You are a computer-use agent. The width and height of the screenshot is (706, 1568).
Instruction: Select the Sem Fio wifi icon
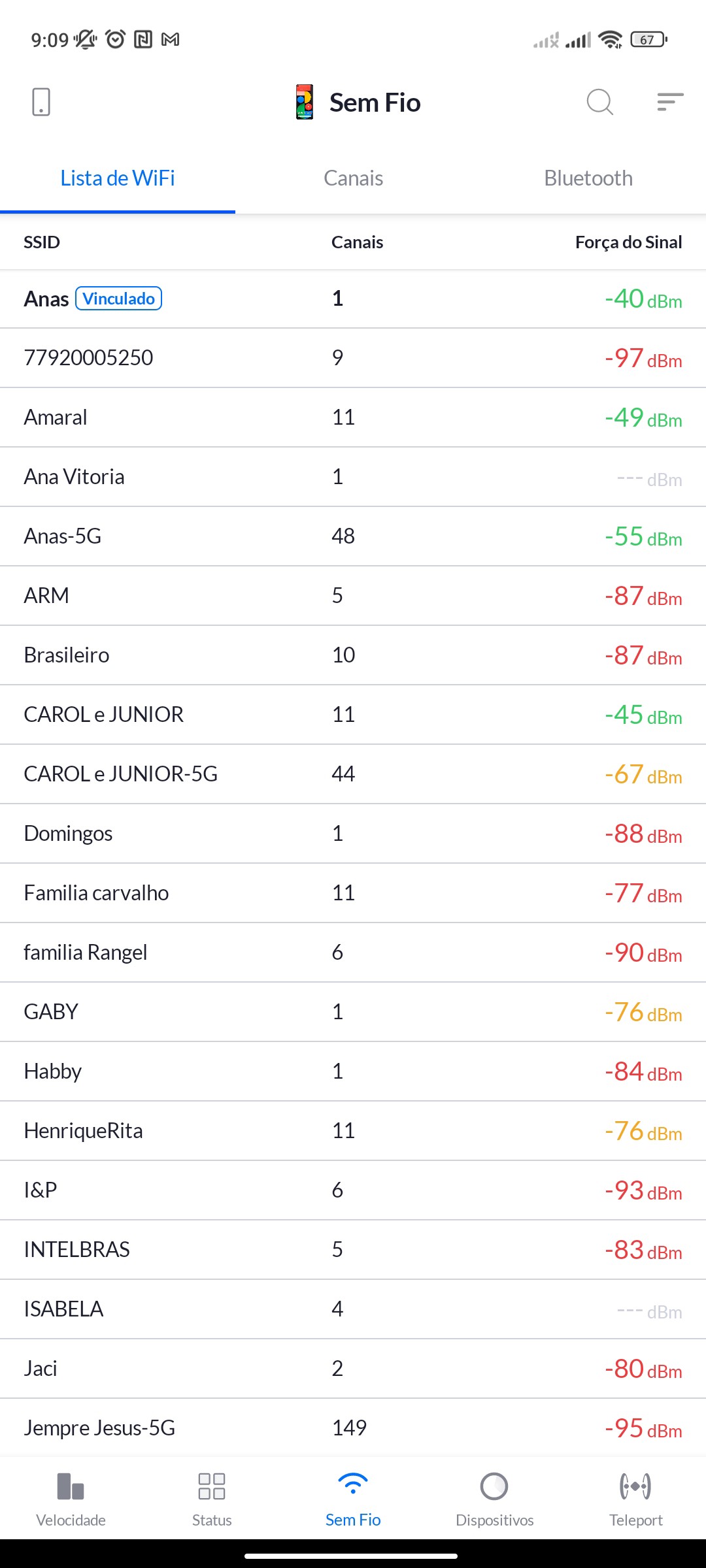click(353, 1484)
